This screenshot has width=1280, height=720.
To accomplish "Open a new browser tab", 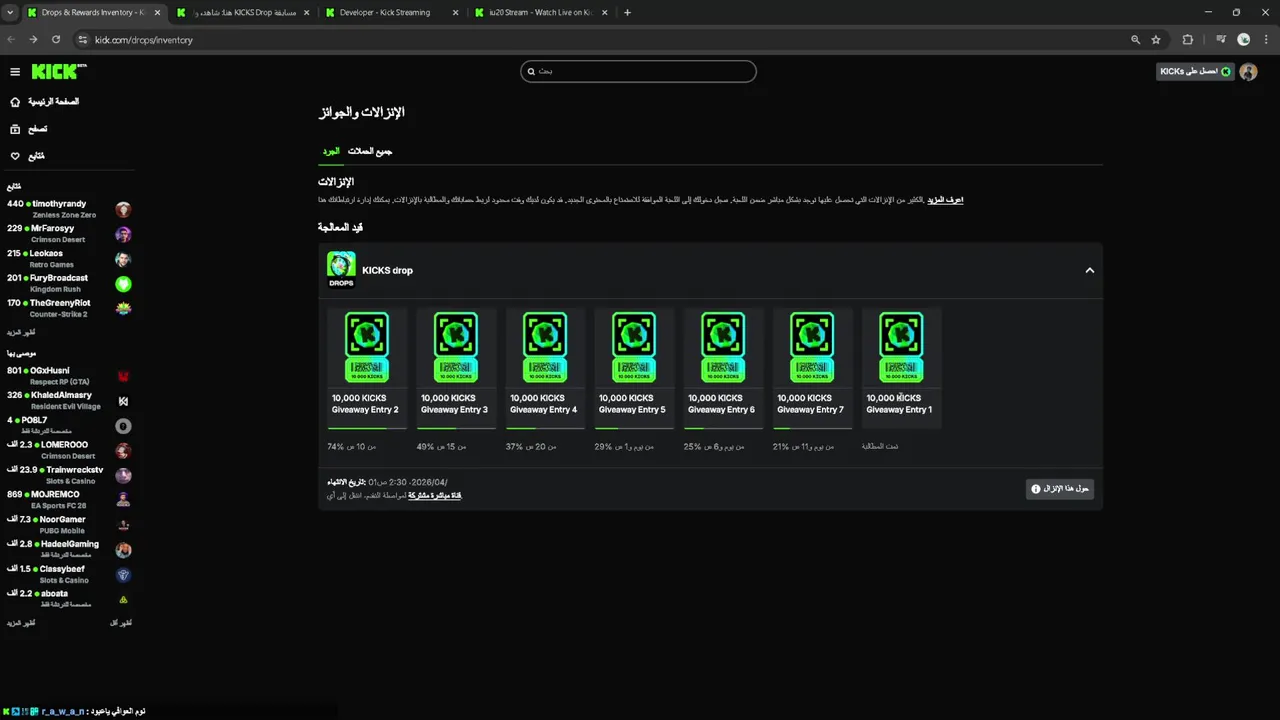I will 627,13.
